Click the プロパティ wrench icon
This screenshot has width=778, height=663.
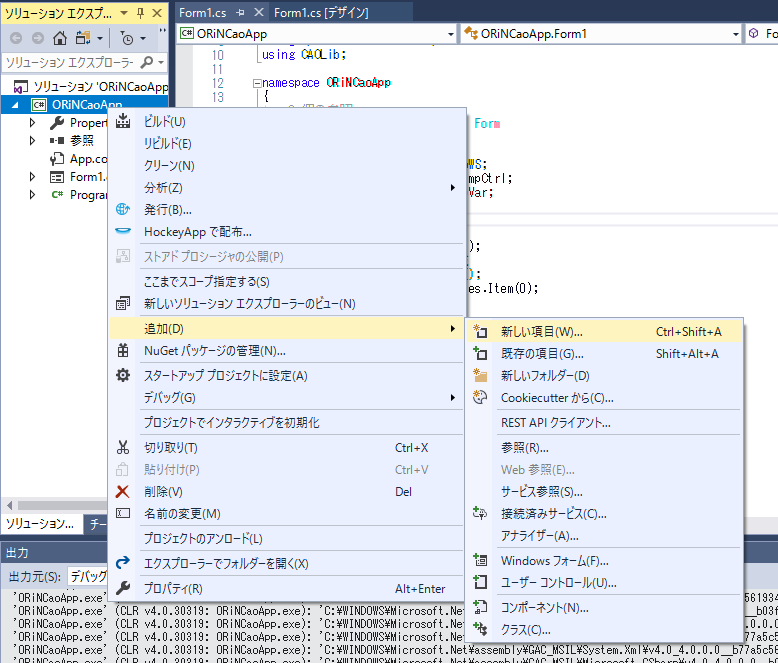coord(123,588)
